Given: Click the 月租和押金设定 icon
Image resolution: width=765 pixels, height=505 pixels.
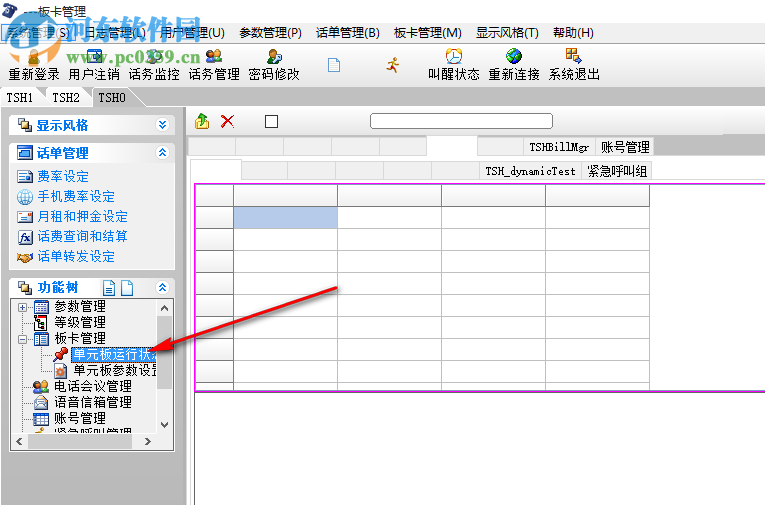Looking at the screenshot, I should [25, 217].
